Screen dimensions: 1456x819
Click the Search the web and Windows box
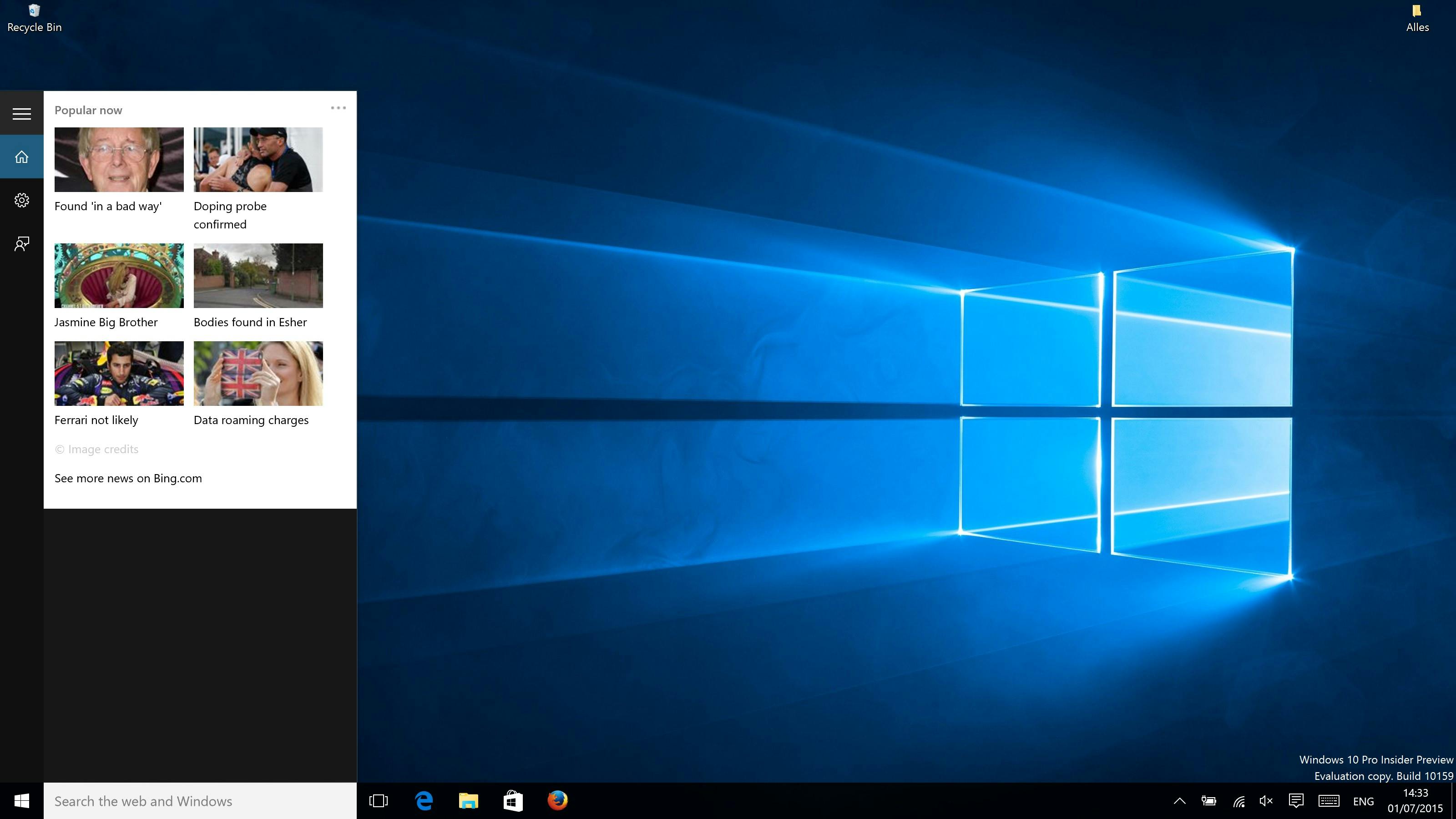point(200,801)
